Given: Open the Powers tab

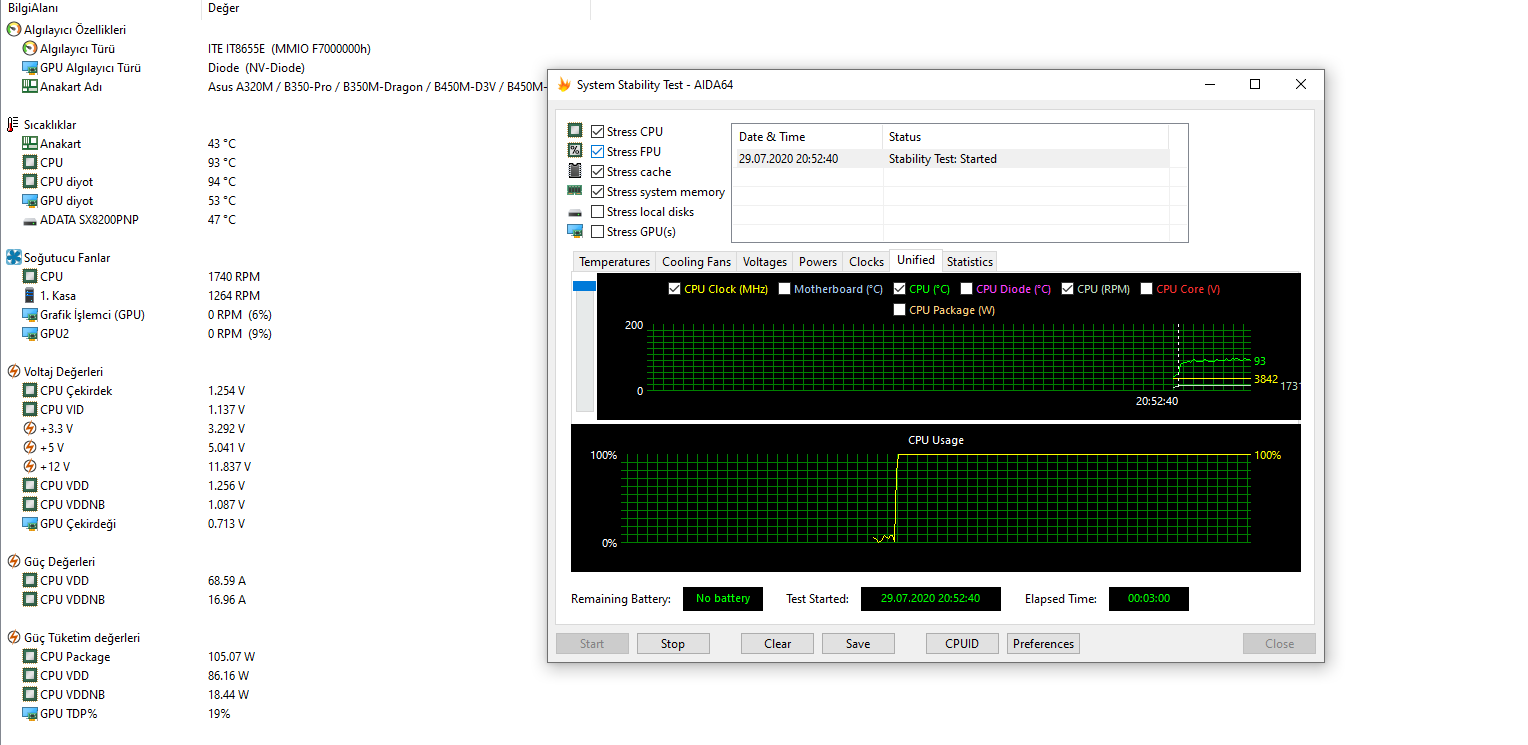Looking at the screenshot, I should (x=818, y=262).
